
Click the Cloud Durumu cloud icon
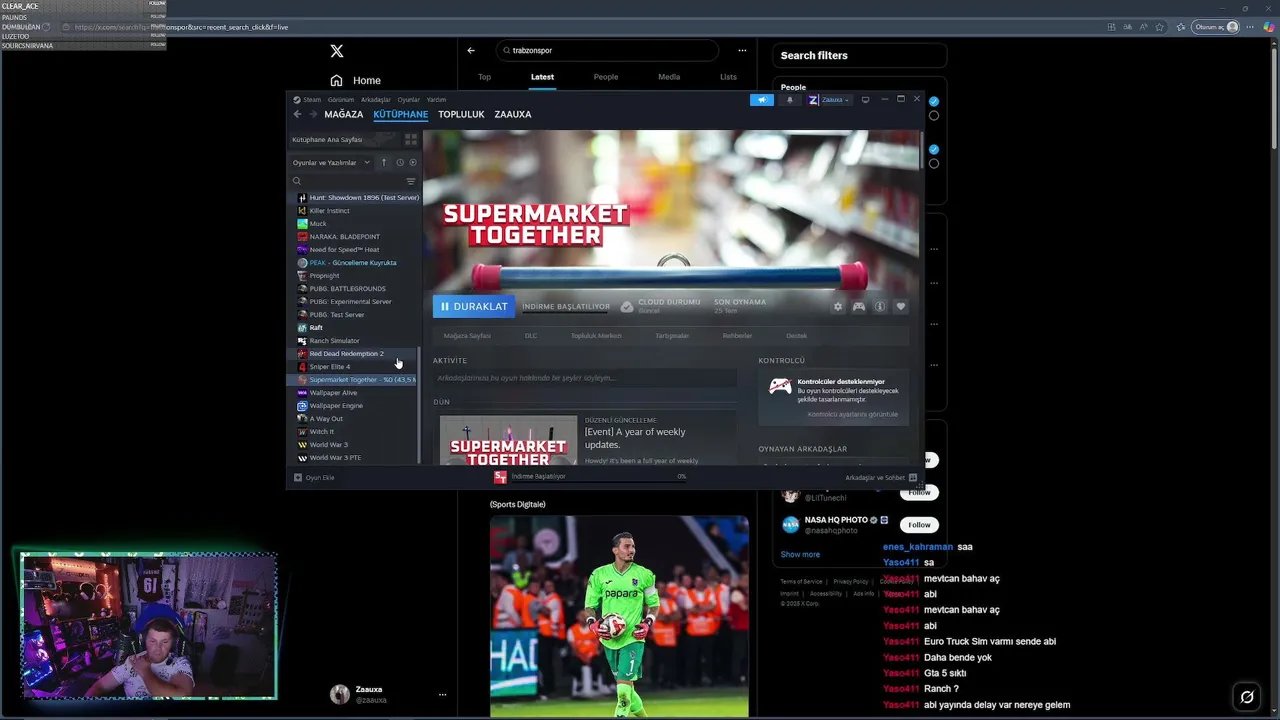click(x=627, y=306)
